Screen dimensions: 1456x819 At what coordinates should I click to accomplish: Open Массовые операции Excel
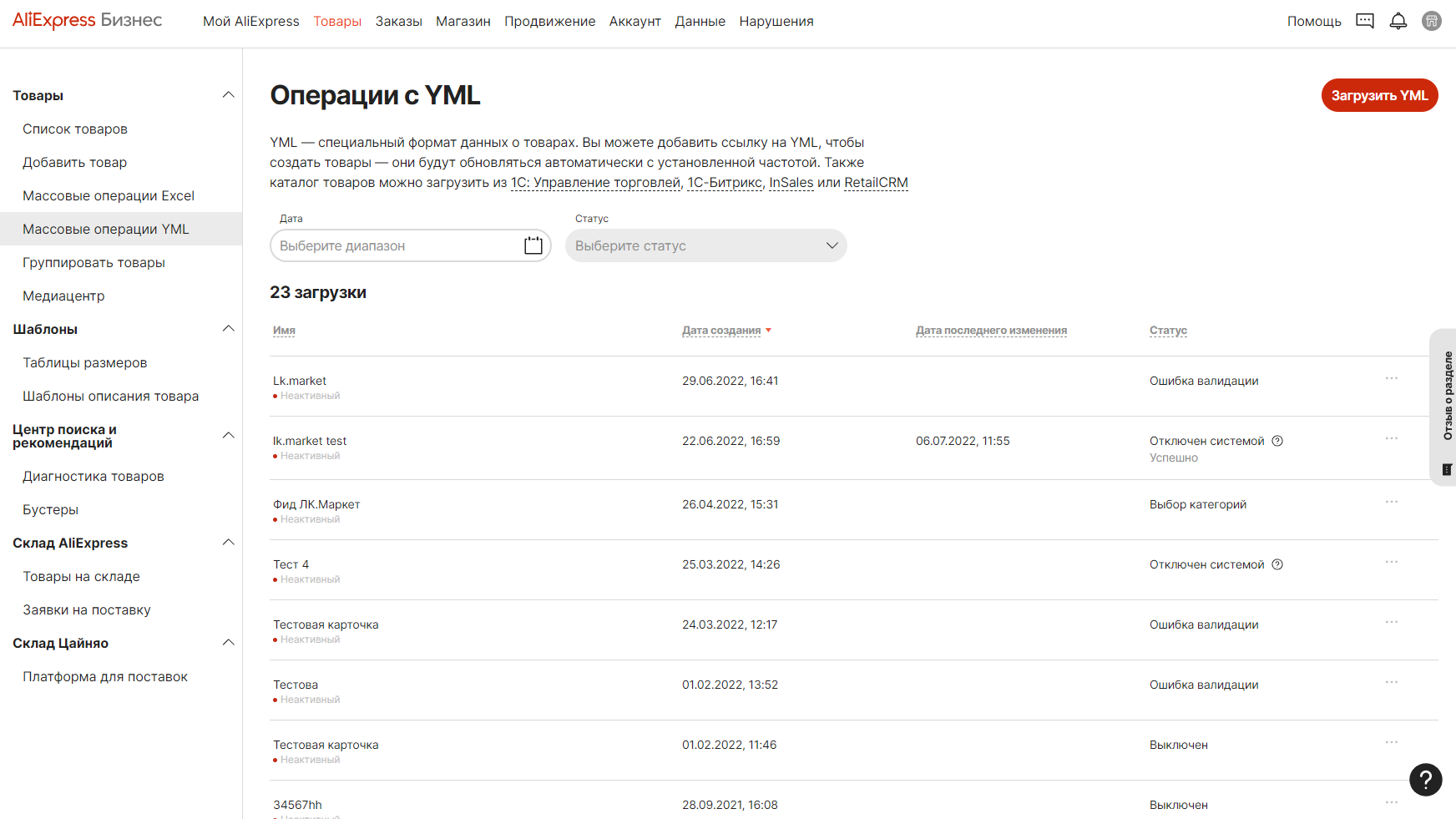pyautogui.click(x=109, y=195)
